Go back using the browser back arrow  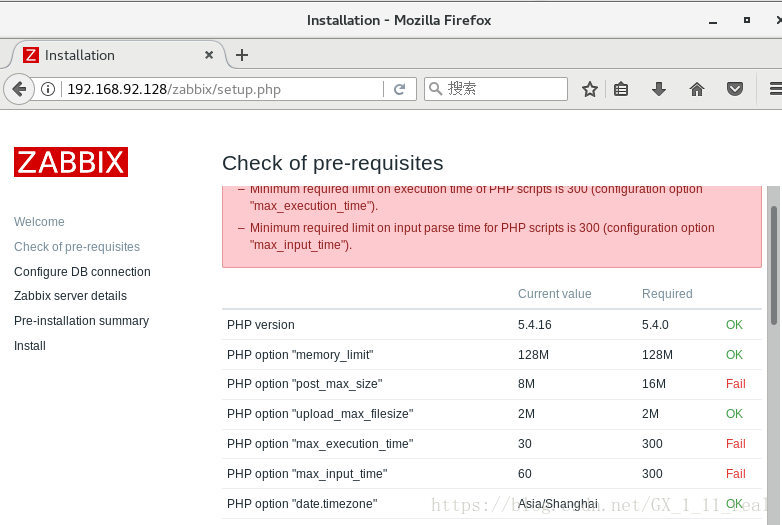click(19, 89)
